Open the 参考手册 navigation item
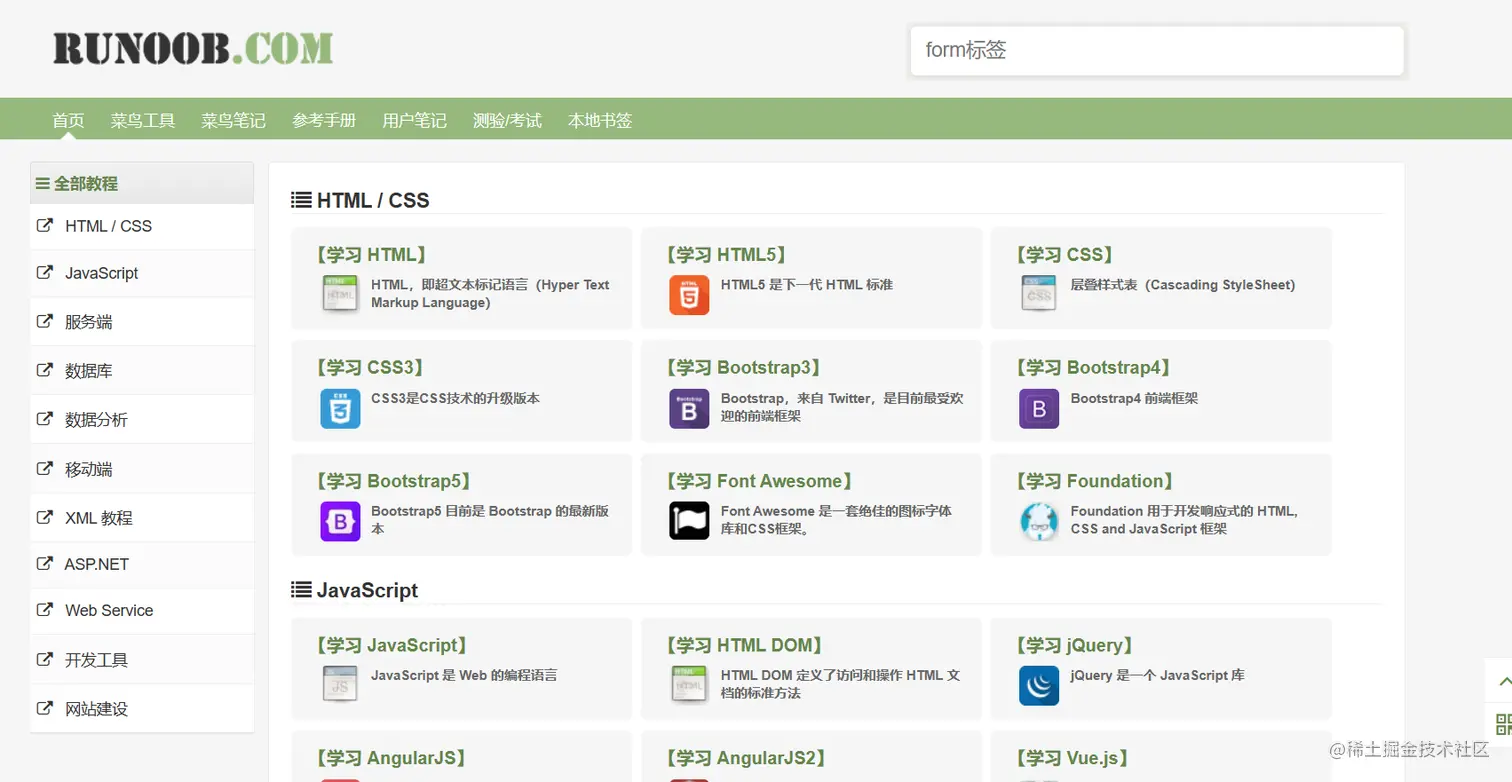 [324, 121]
